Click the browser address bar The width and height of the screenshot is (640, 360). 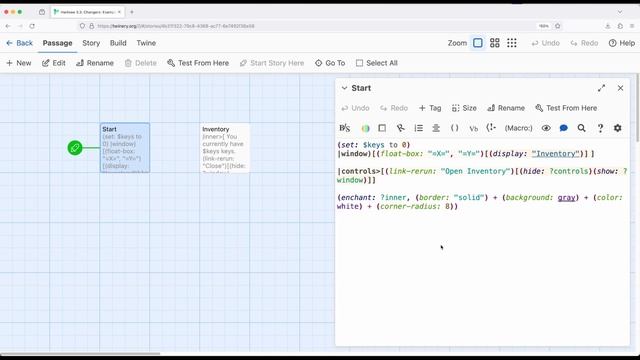(x=310, y=26)
